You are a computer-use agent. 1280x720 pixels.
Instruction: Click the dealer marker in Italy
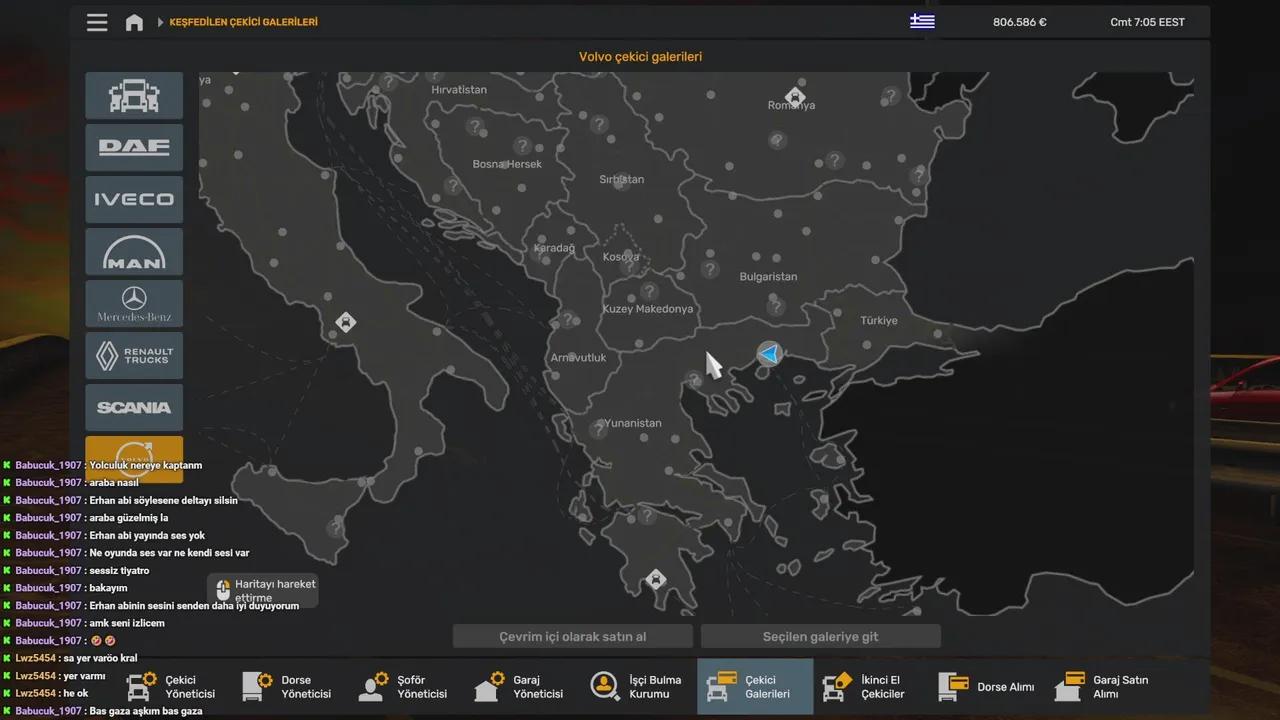pyautogui.click(x=345, y=322)
